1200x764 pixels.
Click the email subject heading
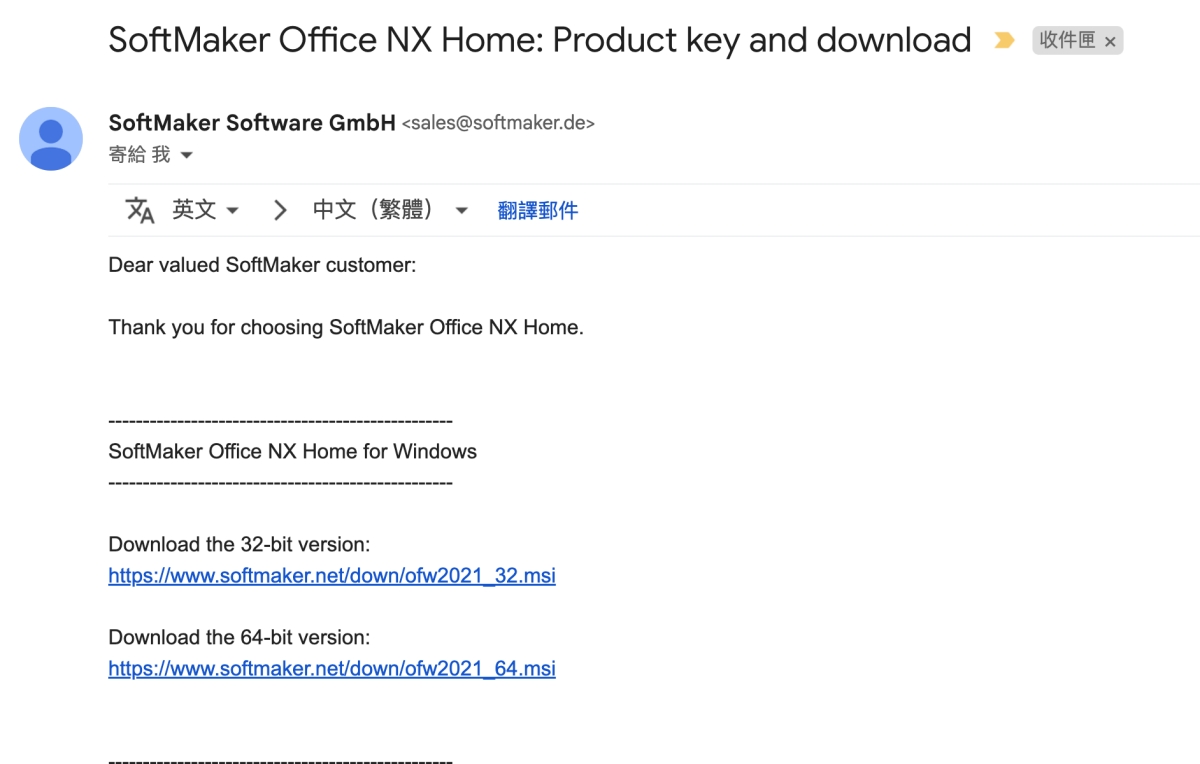tap(540, 40)
